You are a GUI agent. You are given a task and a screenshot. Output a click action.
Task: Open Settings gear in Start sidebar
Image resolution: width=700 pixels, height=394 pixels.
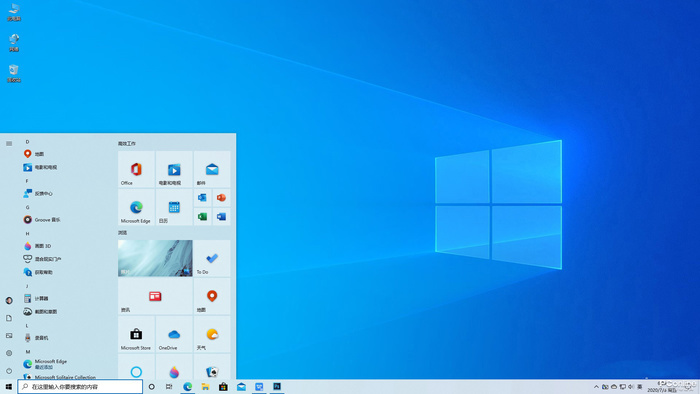point(9,353)
